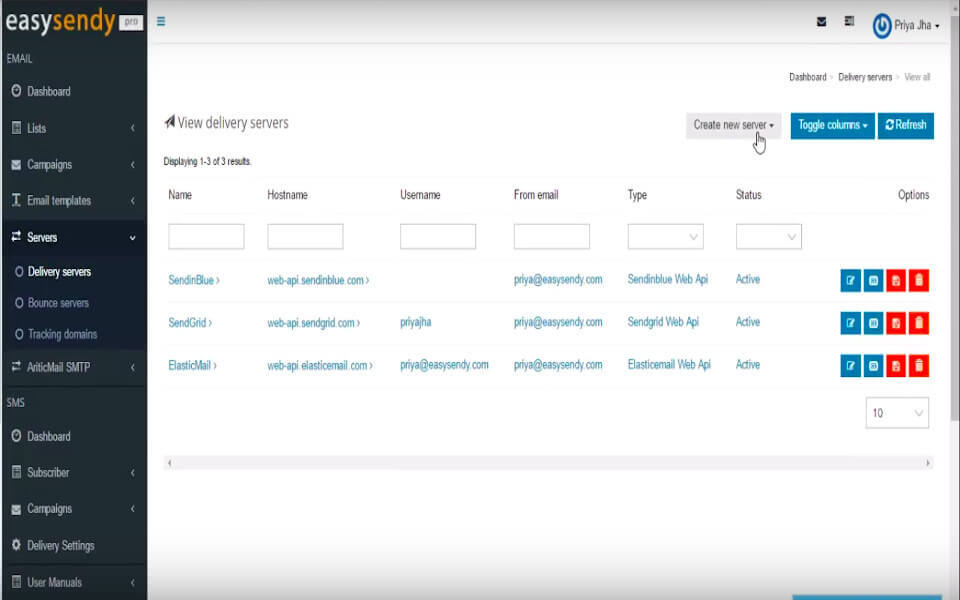Image resolution: width=960 pixels, height=600 pixels.
Task: Delete the SendGrid server trash icon
Action: click(918, 323)
